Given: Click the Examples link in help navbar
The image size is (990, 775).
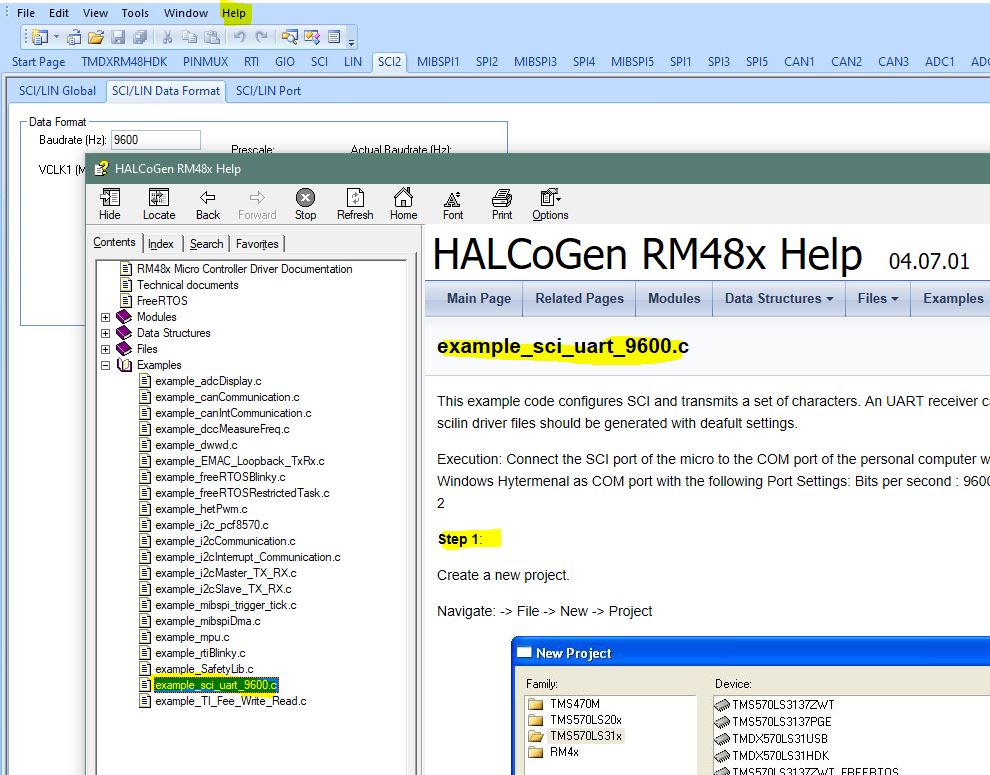Looking at the screenshot, I should point(953,298).
